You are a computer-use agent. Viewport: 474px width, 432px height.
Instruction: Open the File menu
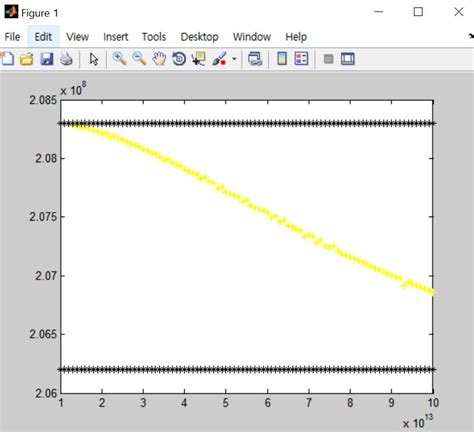coord(12,37)
